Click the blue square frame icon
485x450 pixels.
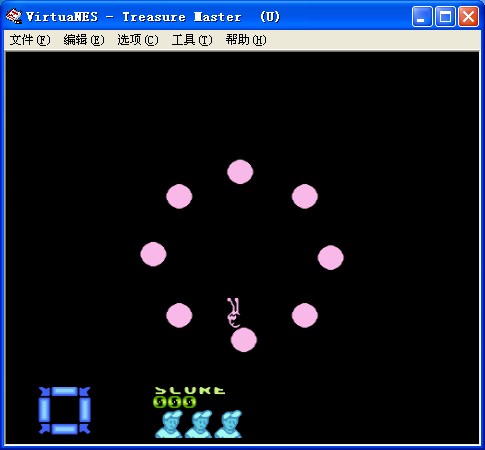[64, 410]
